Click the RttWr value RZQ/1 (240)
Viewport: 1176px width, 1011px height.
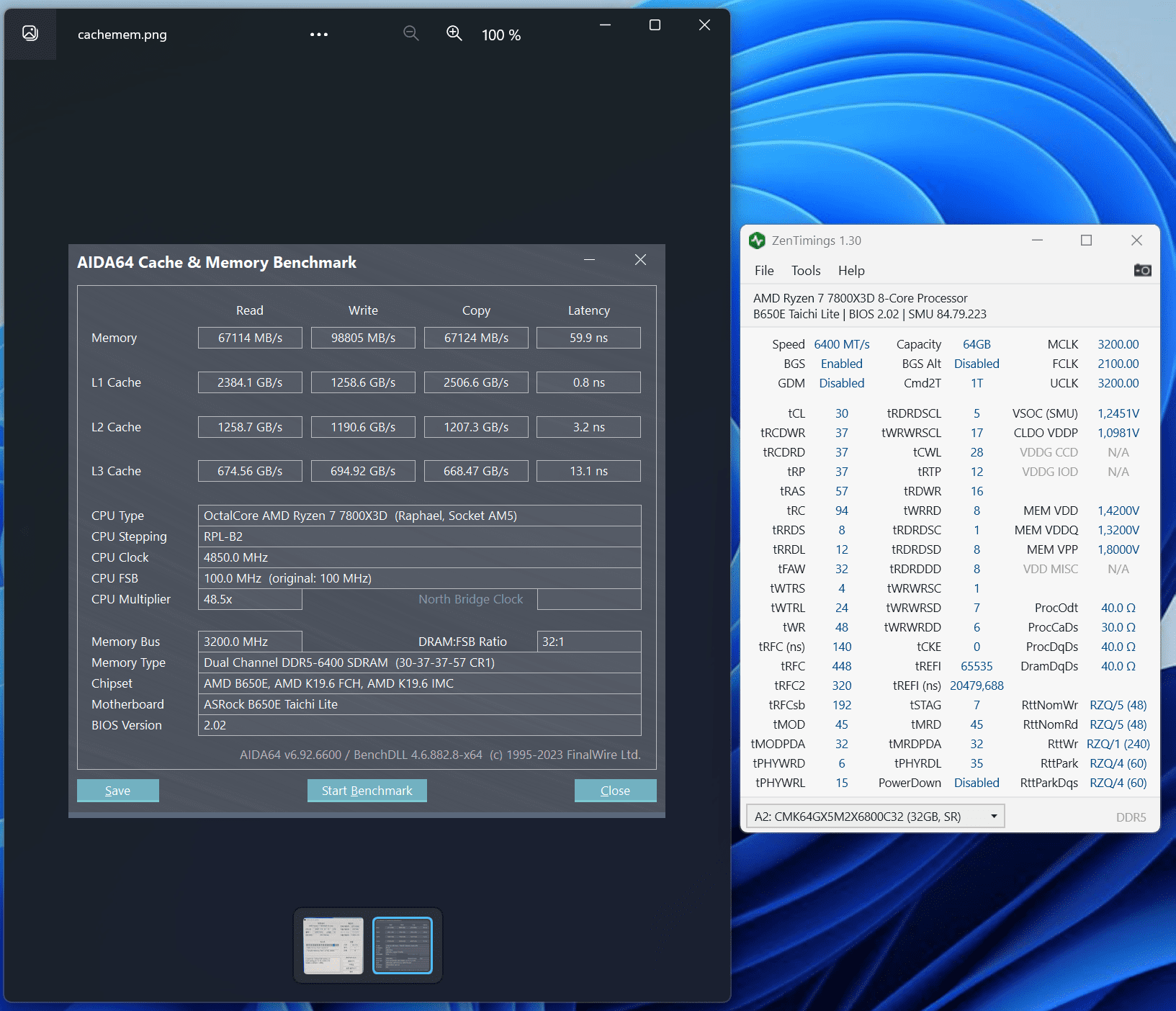tap(1118, 744)
